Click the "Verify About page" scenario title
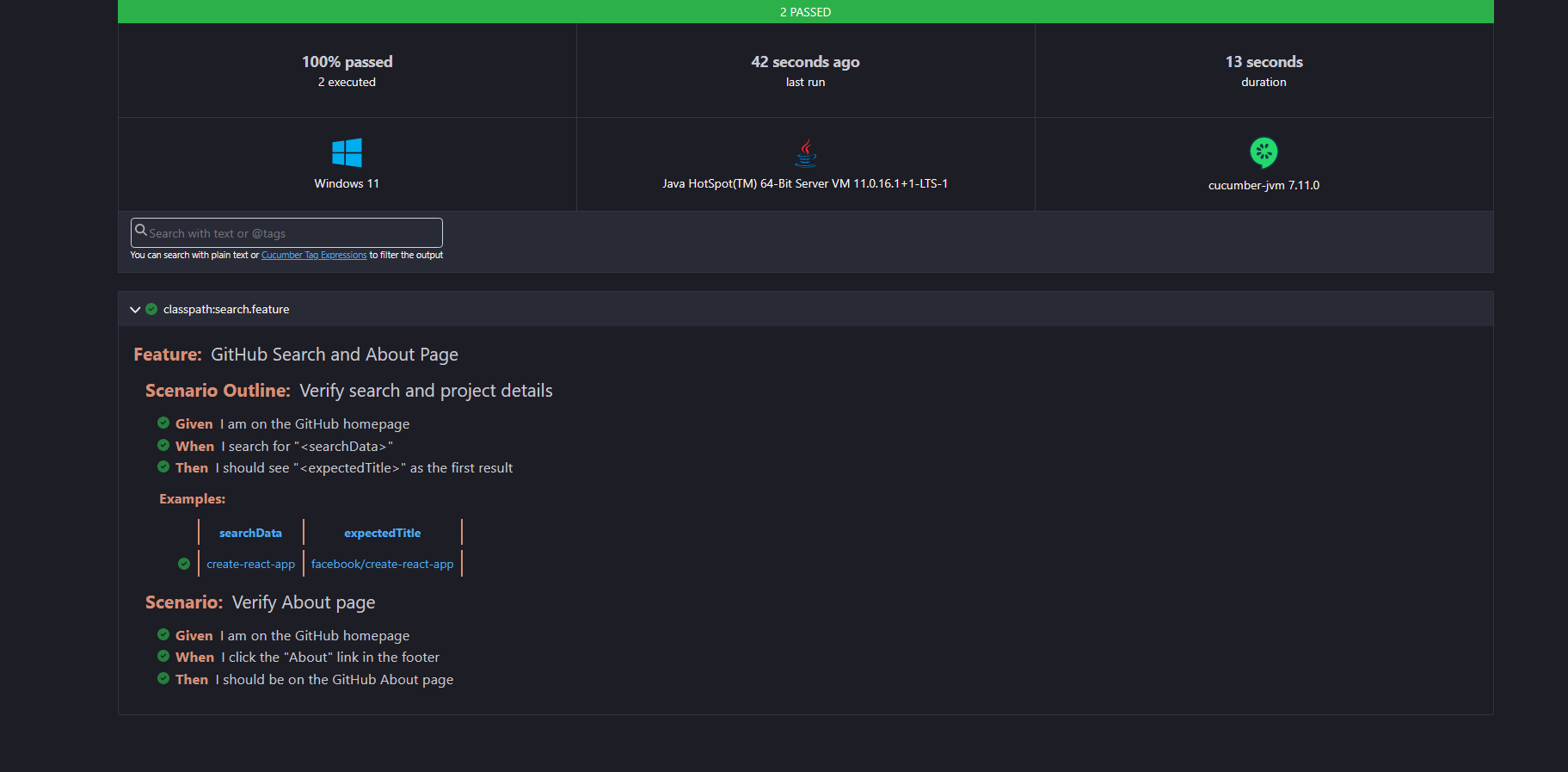1568x772 pixels. pyautogui.click(x=304, y=602)
